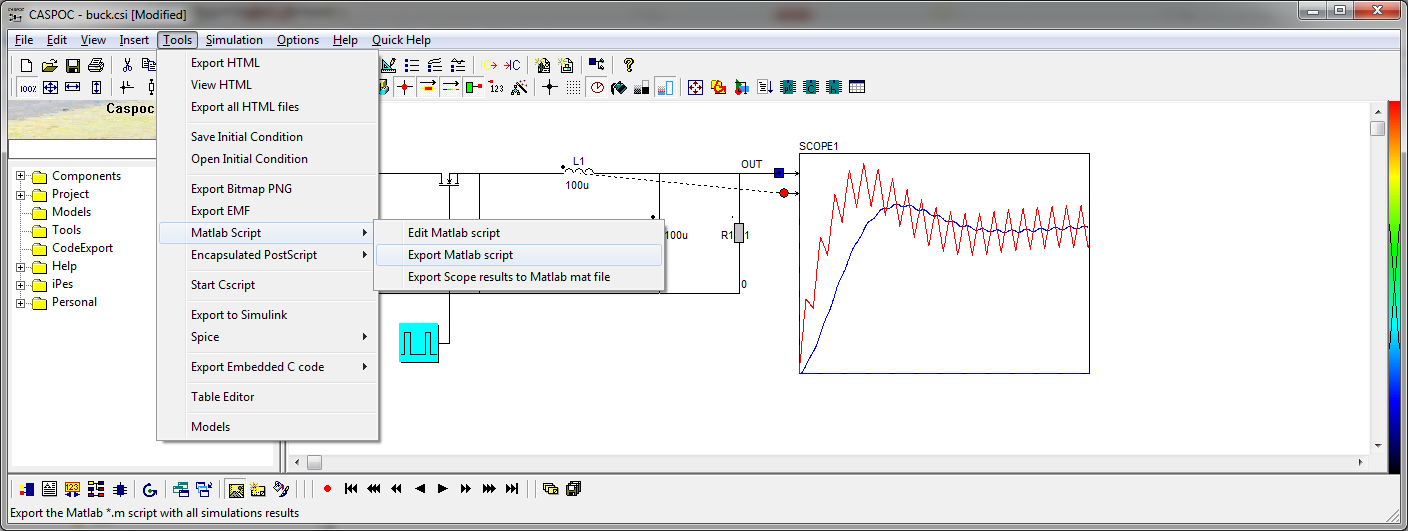This screenshot has height=531, width=1408.
Task: Choose Table Editor menu entry
Action: pos(267,397)
